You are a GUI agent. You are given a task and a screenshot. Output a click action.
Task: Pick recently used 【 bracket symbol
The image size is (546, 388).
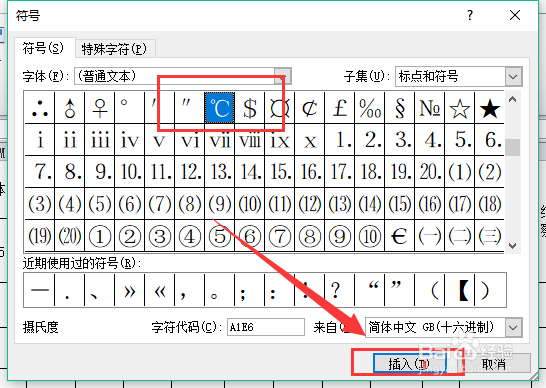click(459, 290)
